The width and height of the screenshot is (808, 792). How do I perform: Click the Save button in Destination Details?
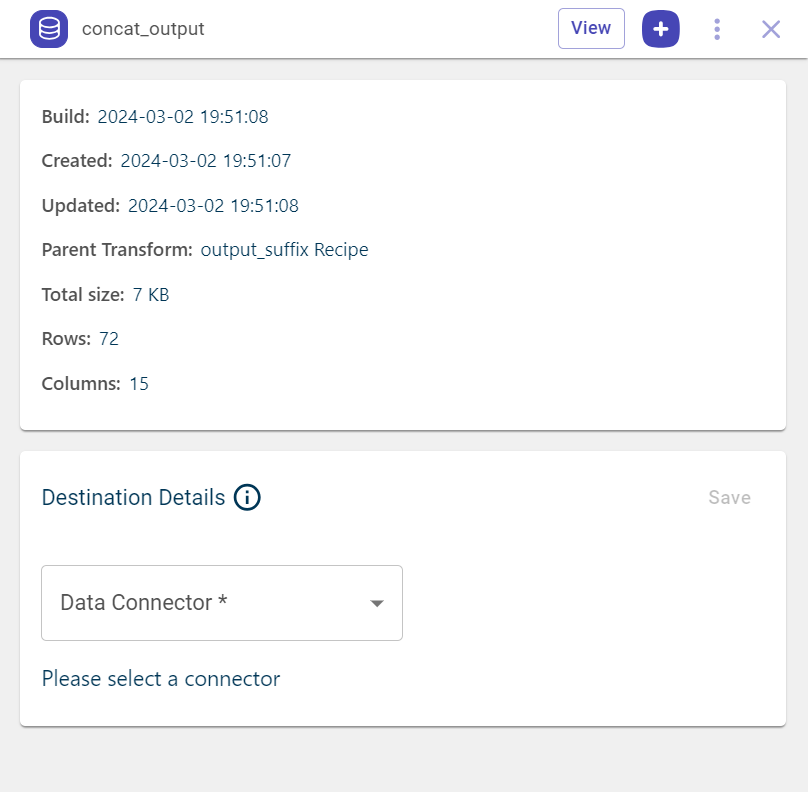coord(729,498)
